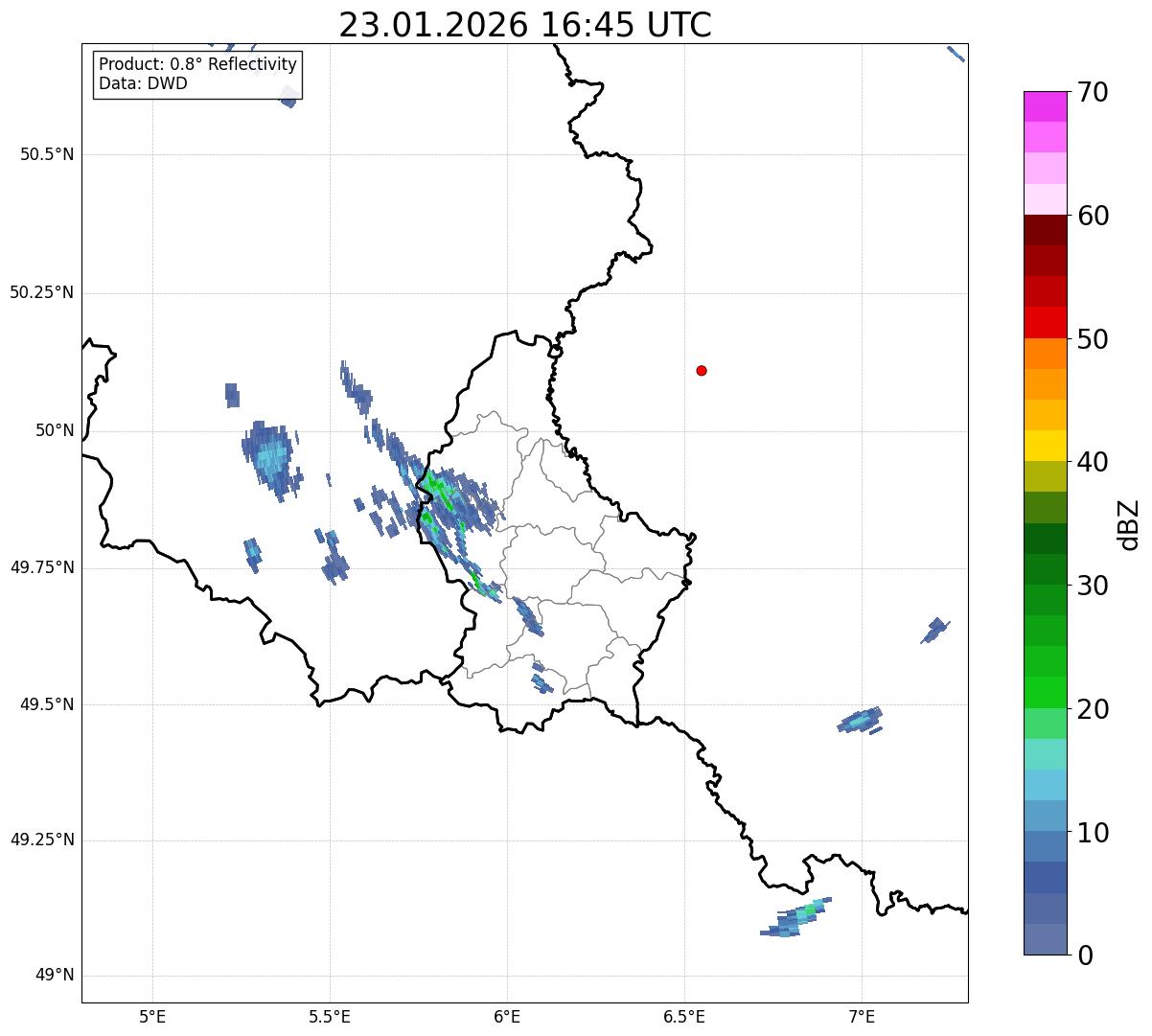The width and height of the screenshot is (1152, 1036).
Task: Click the 7°E longitude label
Action: click(862, 1016)
